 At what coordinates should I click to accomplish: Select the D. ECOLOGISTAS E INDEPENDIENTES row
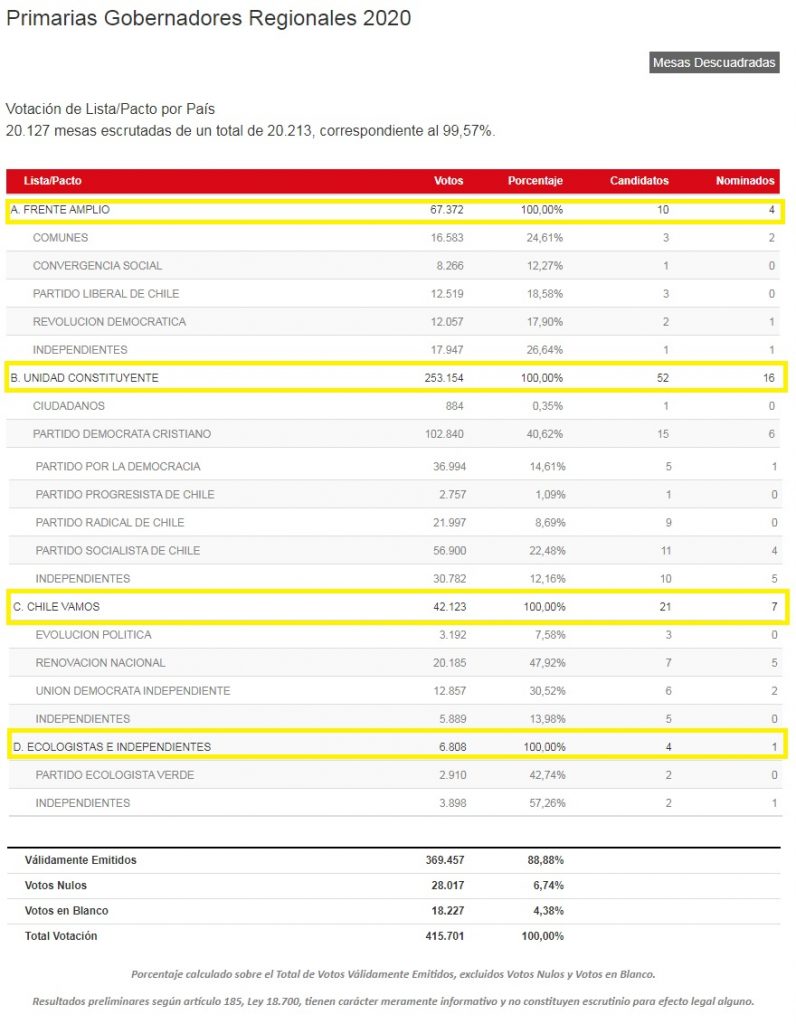110,747
